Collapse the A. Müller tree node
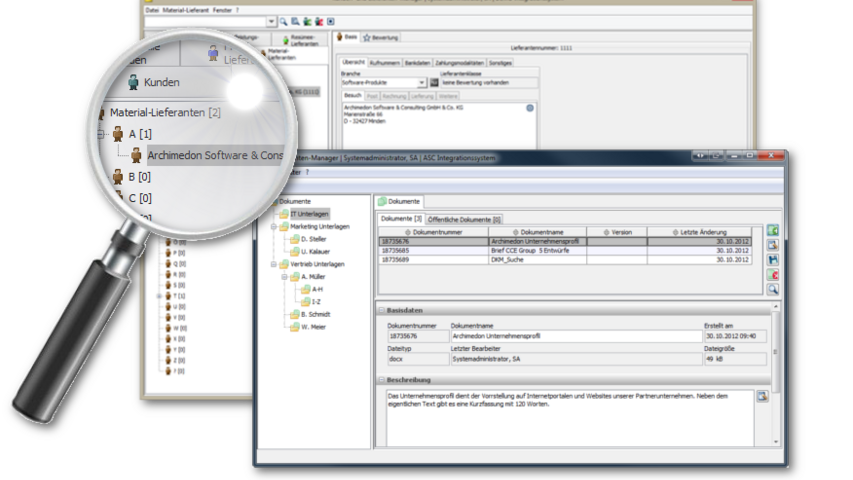Viewport: 853px width, 480px height. click(285, 277)
